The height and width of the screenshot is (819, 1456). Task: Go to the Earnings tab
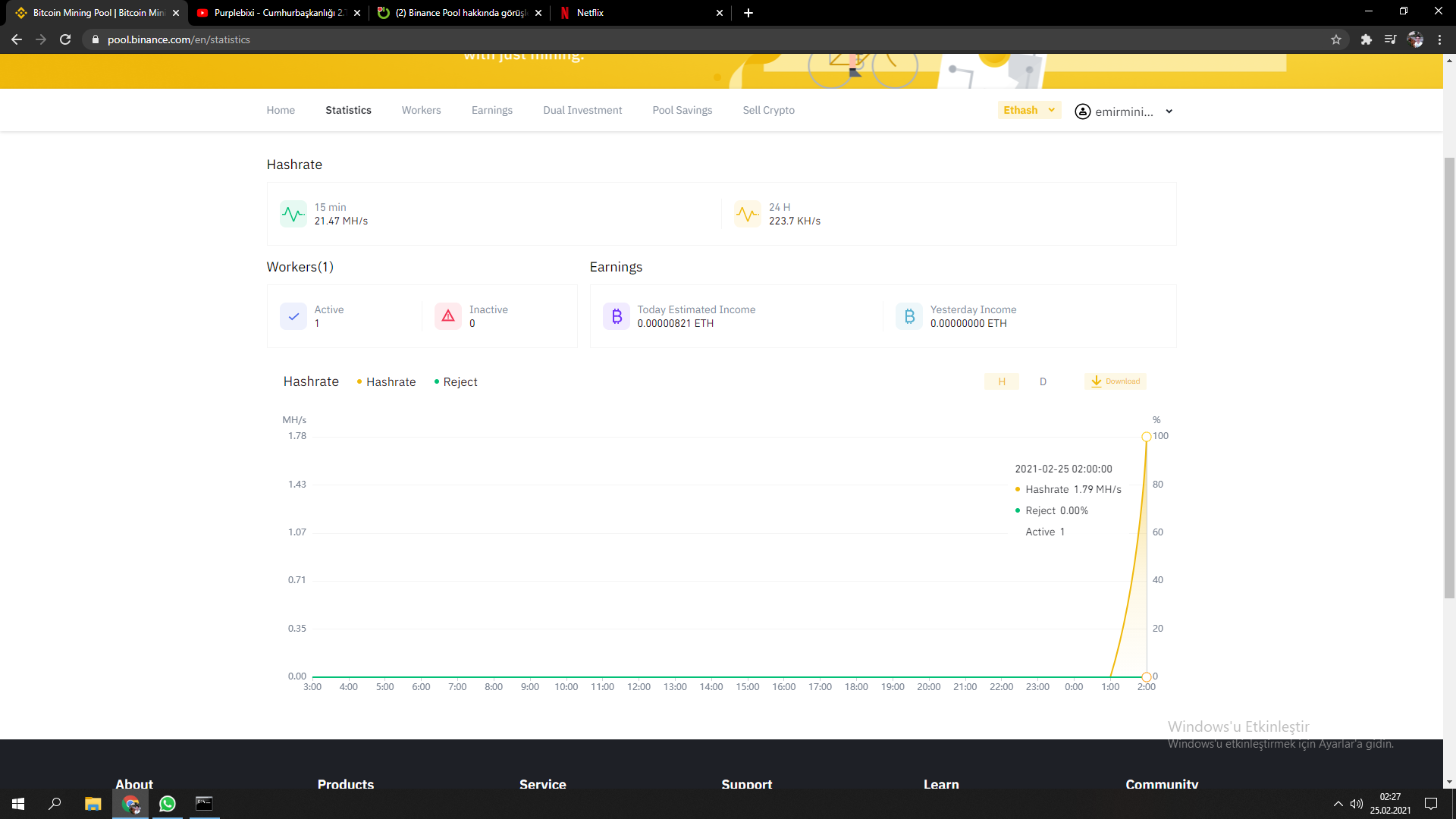coord(491,110)
